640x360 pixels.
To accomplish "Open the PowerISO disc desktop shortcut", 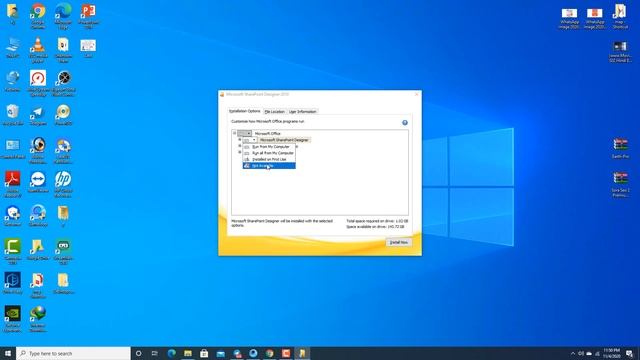I will pyautogui.click(x=63, y=115).
